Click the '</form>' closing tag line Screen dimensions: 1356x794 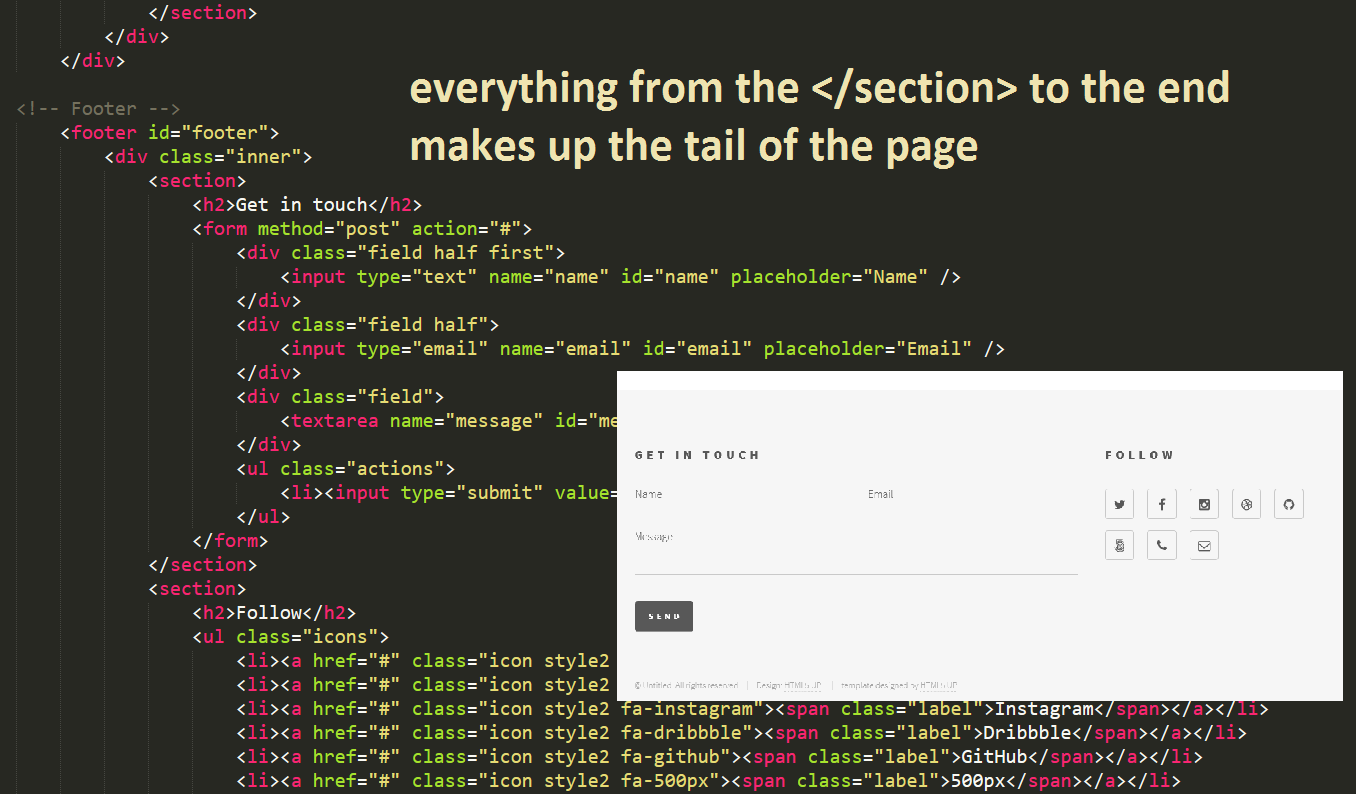tap(230, 541)
